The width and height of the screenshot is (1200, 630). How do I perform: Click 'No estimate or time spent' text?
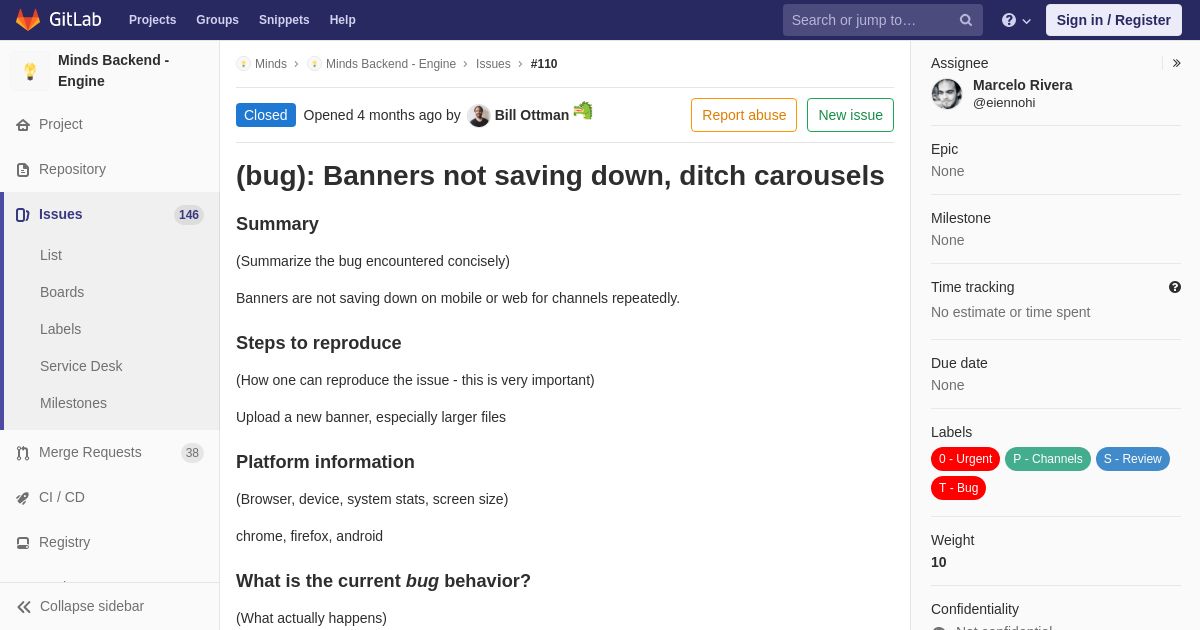1011,312
